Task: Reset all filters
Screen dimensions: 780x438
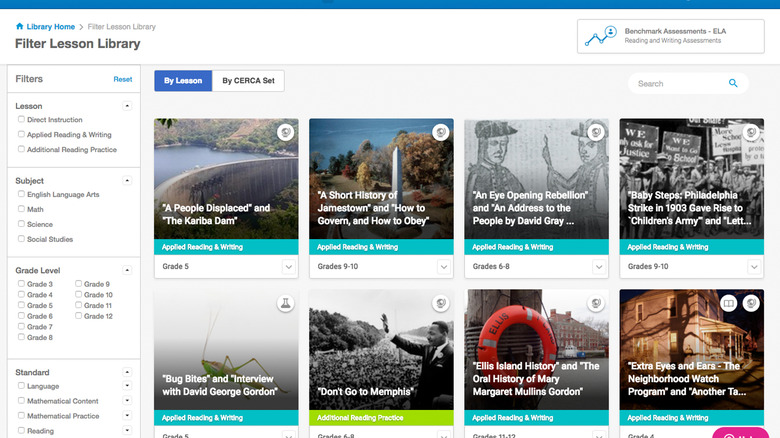Action: [122, 79]
